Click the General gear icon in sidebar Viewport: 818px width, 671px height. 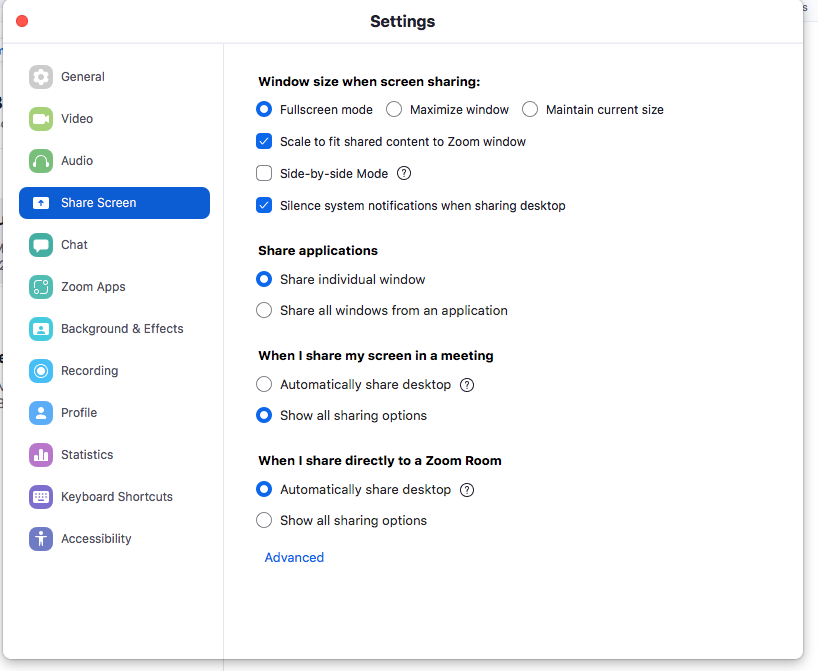[x=41, y=77]
